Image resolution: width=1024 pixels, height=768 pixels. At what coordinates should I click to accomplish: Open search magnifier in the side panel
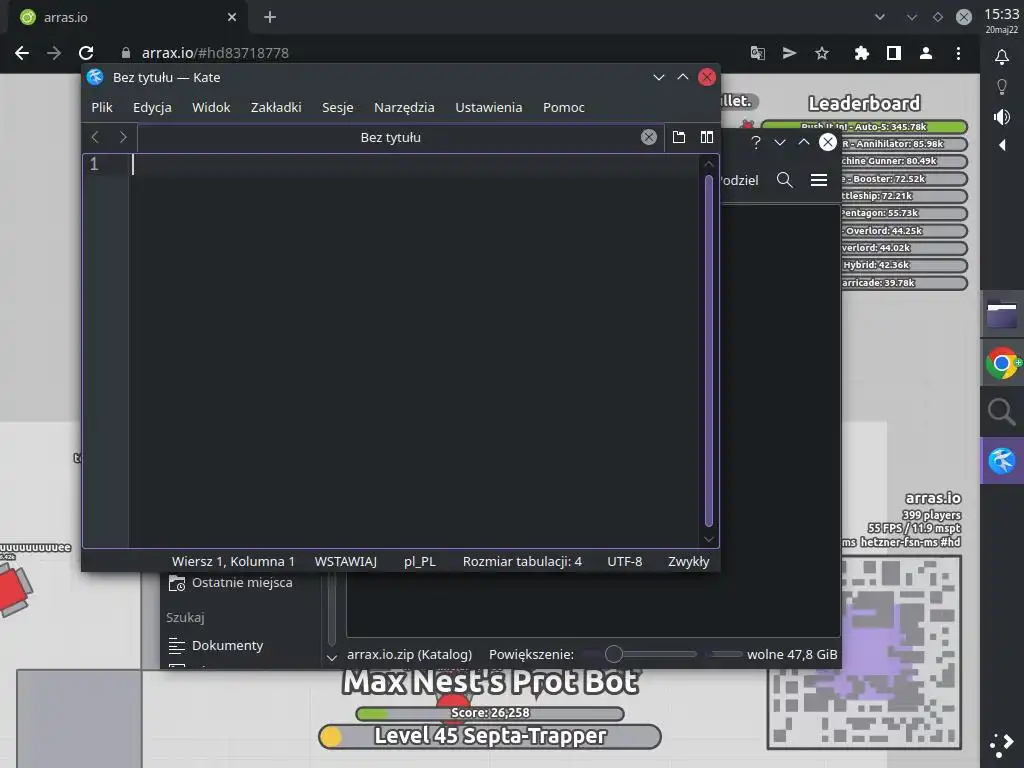(x=1001, y=412)
